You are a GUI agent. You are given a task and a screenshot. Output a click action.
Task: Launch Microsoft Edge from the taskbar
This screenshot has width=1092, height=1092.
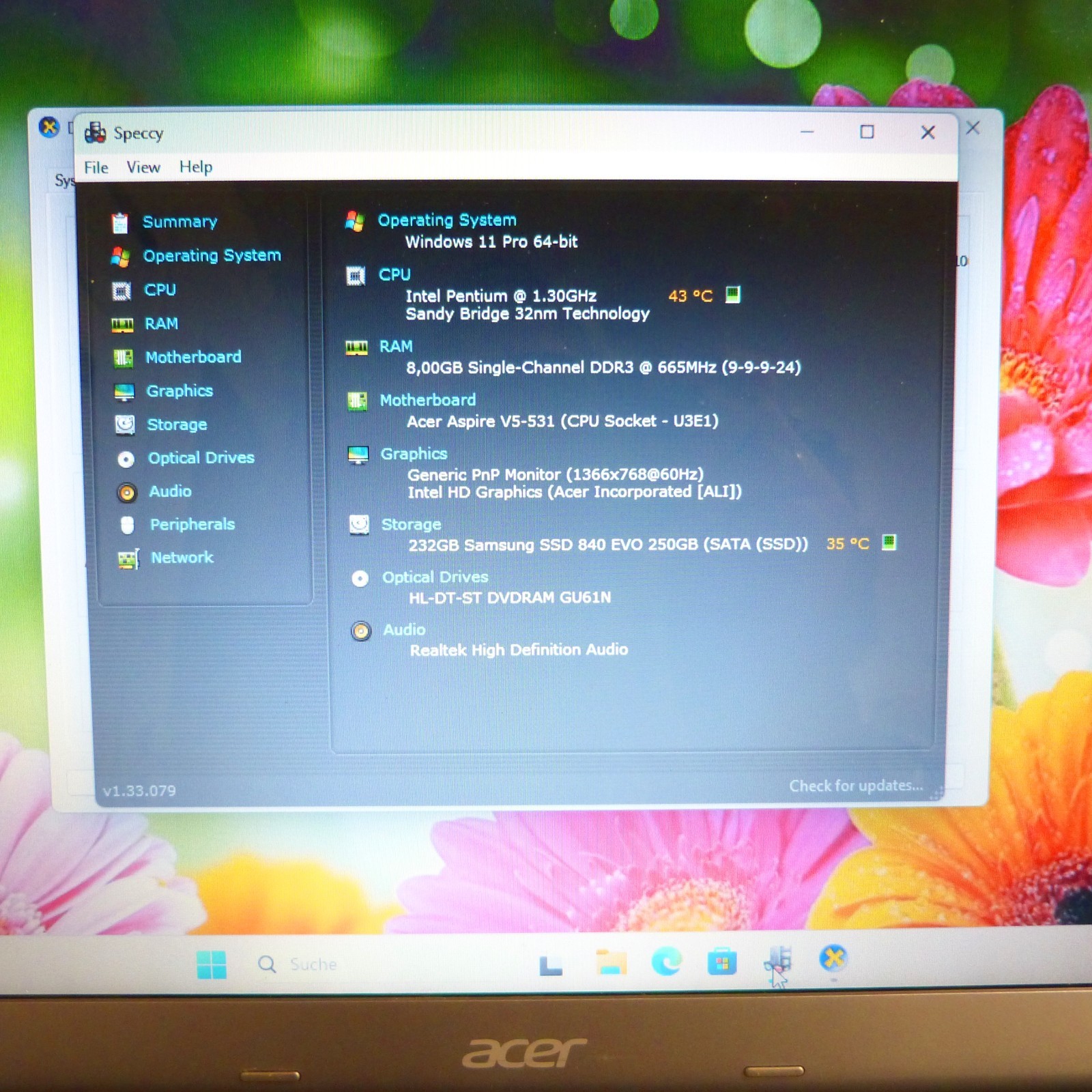pyautogui.click(x=667, y=962)
